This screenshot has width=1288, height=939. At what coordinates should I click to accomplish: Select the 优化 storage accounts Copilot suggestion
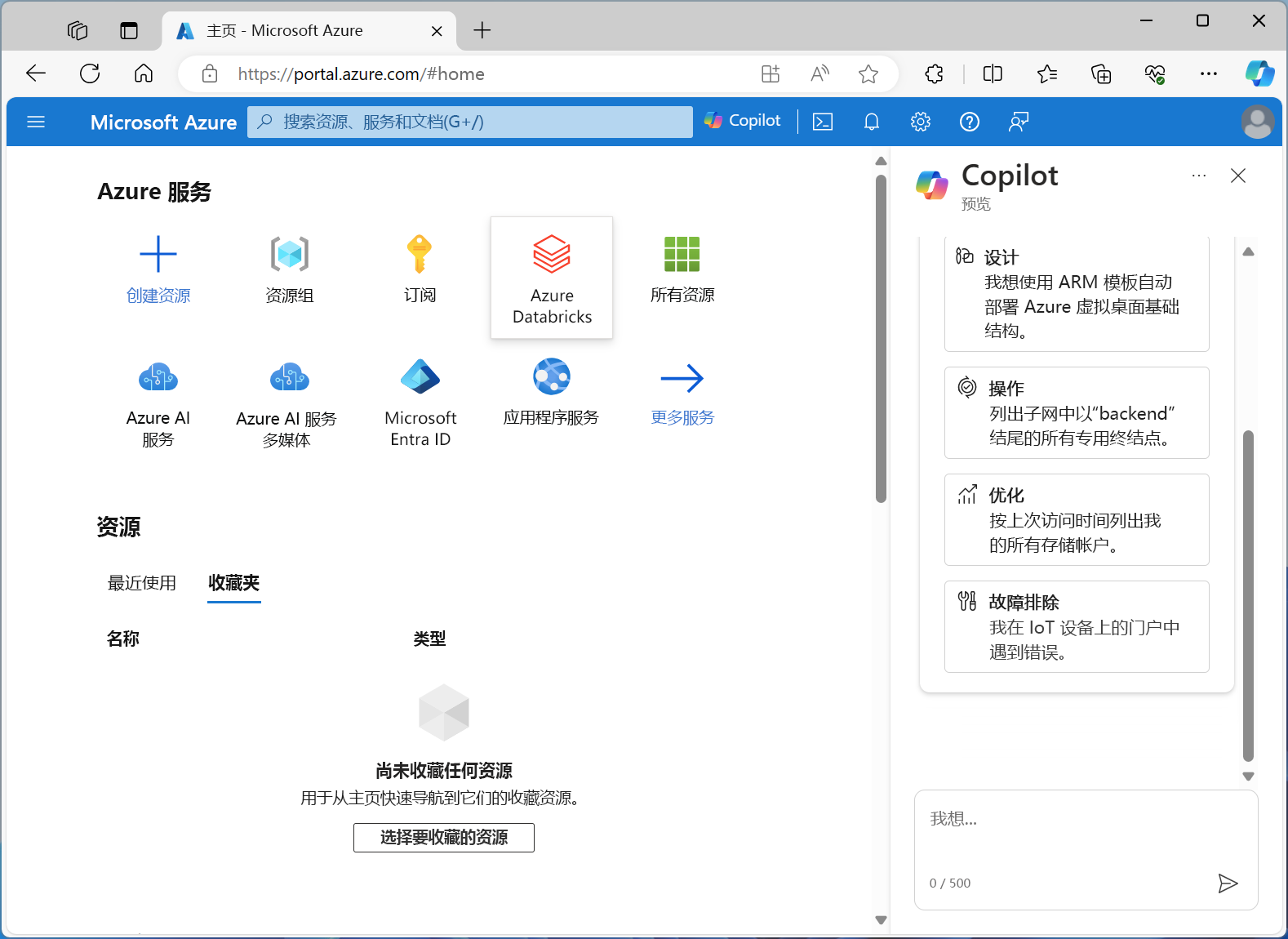[1077, 520]
